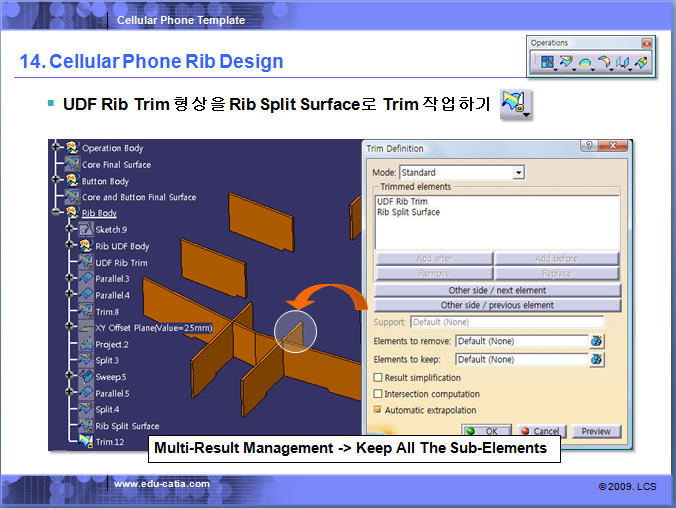Screen dimensions: 676x508
Task: Click the Join icon in Operations toolbar
Action: click(547, 63)
